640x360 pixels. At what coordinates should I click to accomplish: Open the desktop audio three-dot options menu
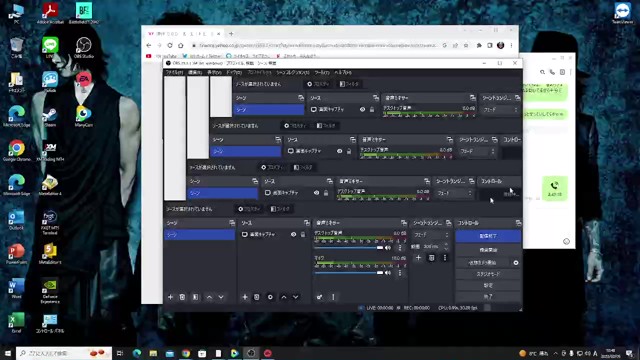pyautogui.click(x=400, y=248)
